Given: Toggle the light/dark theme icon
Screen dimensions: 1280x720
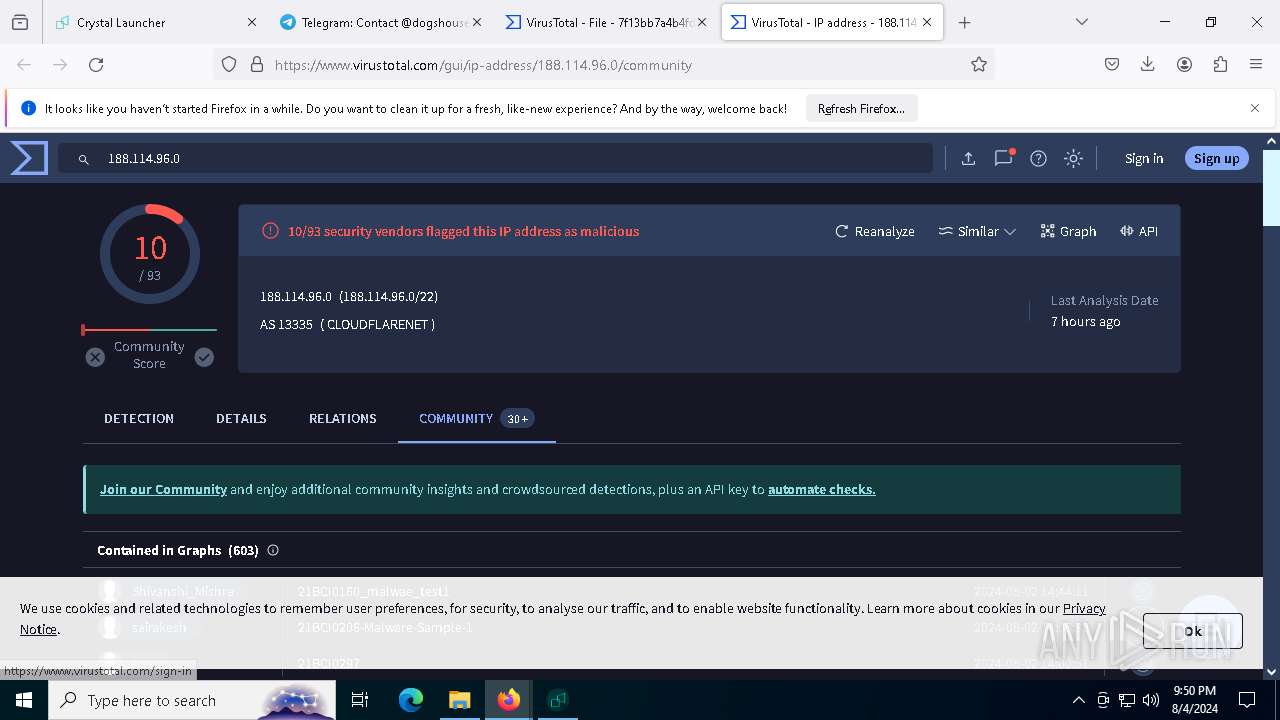Looking at the screenshot, I should pos(1073,158).
